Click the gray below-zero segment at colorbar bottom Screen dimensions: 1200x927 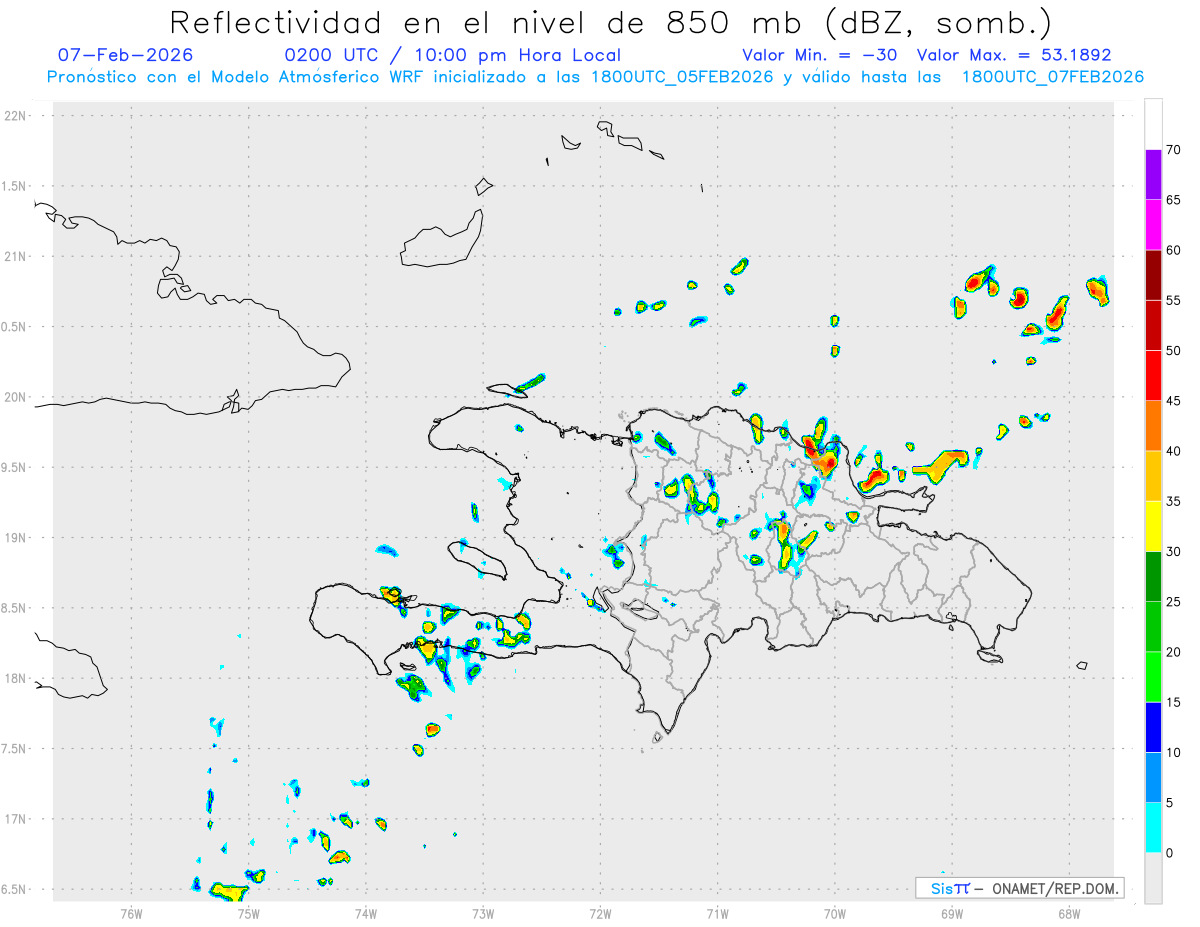[1153, 878]
